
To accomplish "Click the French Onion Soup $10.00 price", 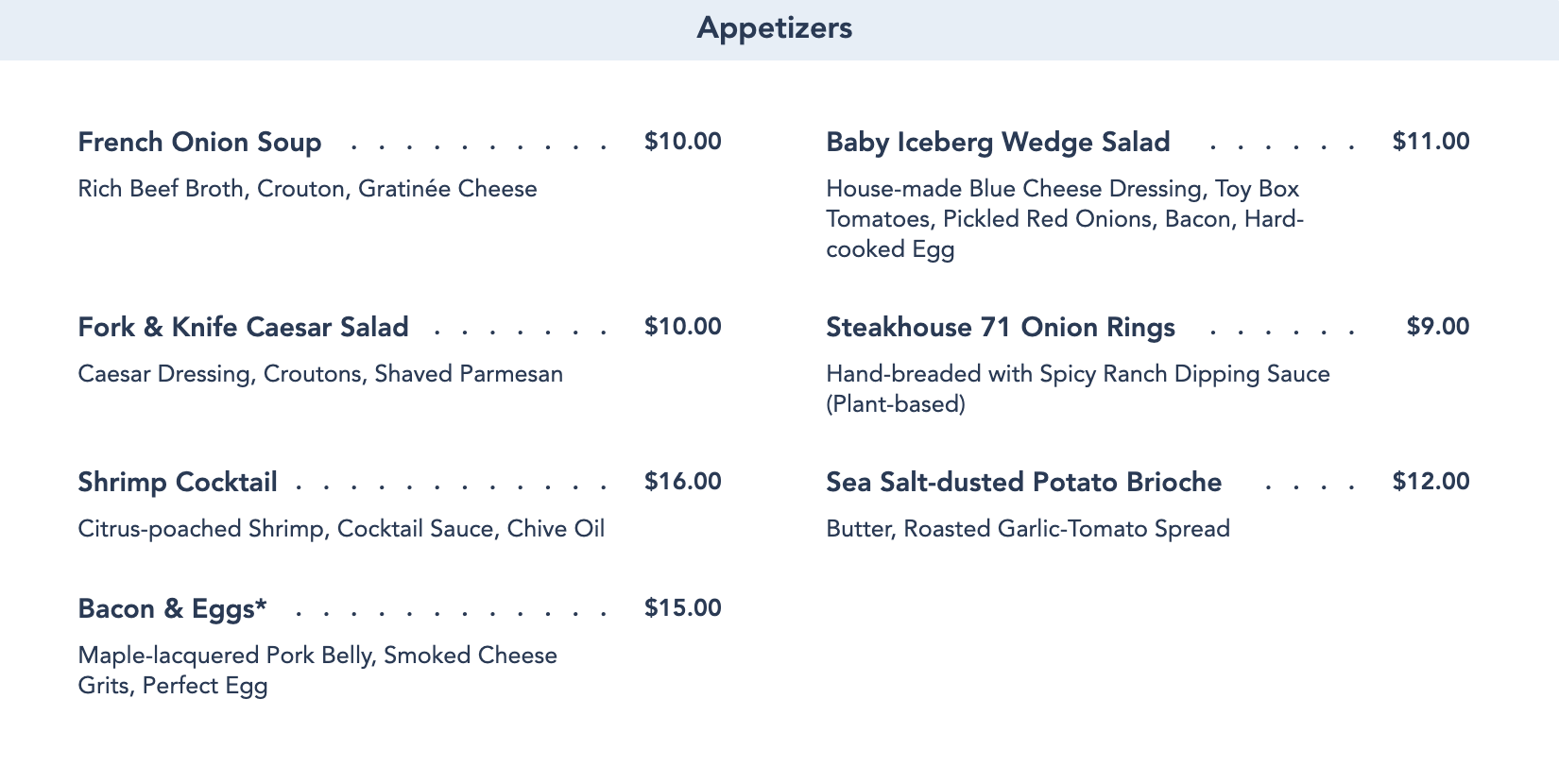I will point(683,142).
